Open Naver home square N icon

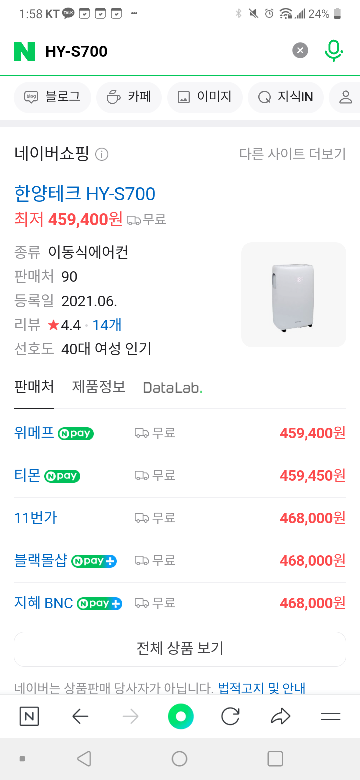(x=29, y=716)
